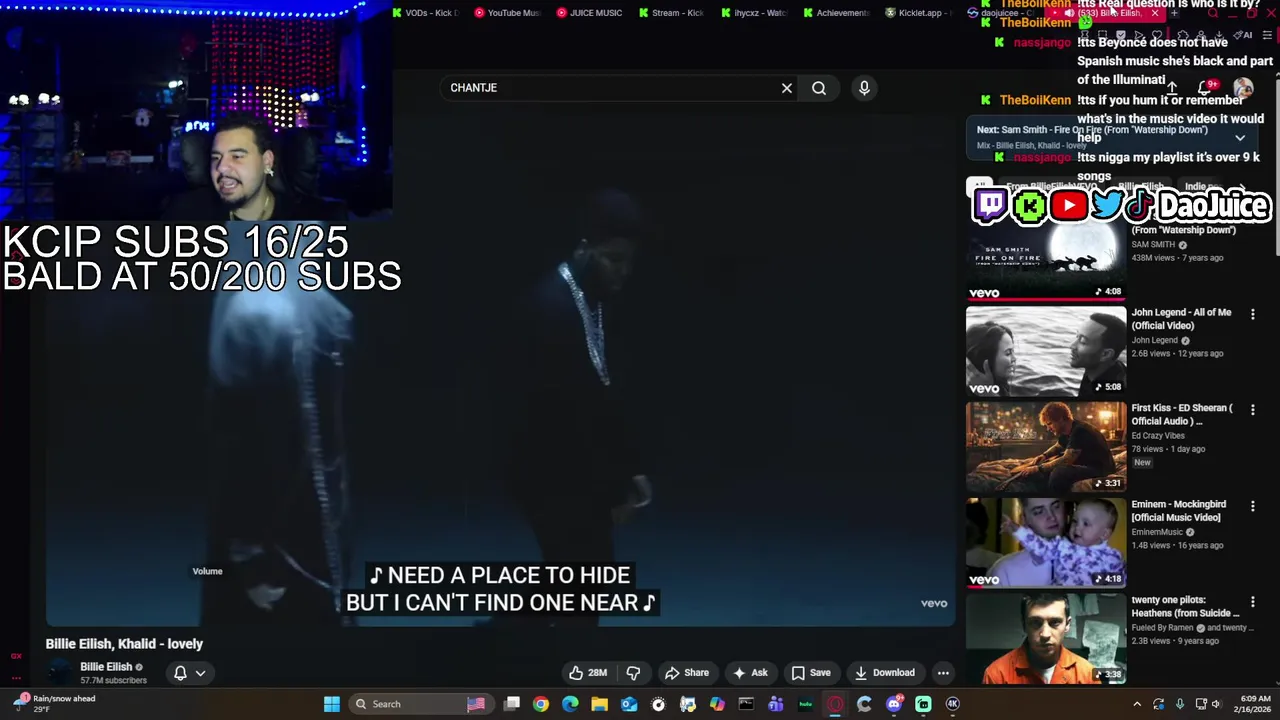Screen dimensions: 1280x720
Task: Open John Legend All of Me thumbnail
Action: [x=1046, y=351]
